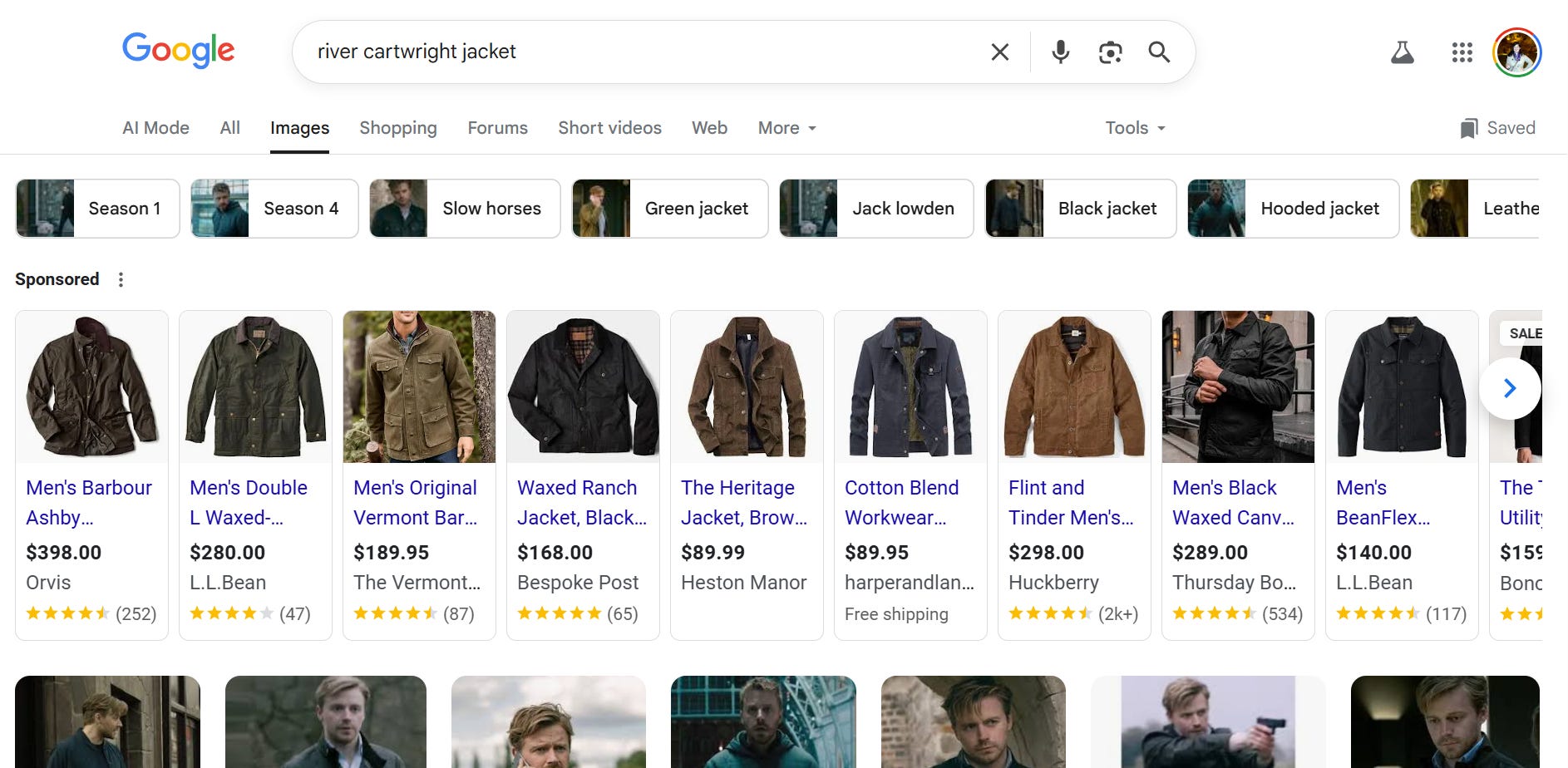Viewport: 1568px width, 768px height.
Task: Select the Hooded jacket filter chip
Action: pyautogui.click(x=1294, y=209)
